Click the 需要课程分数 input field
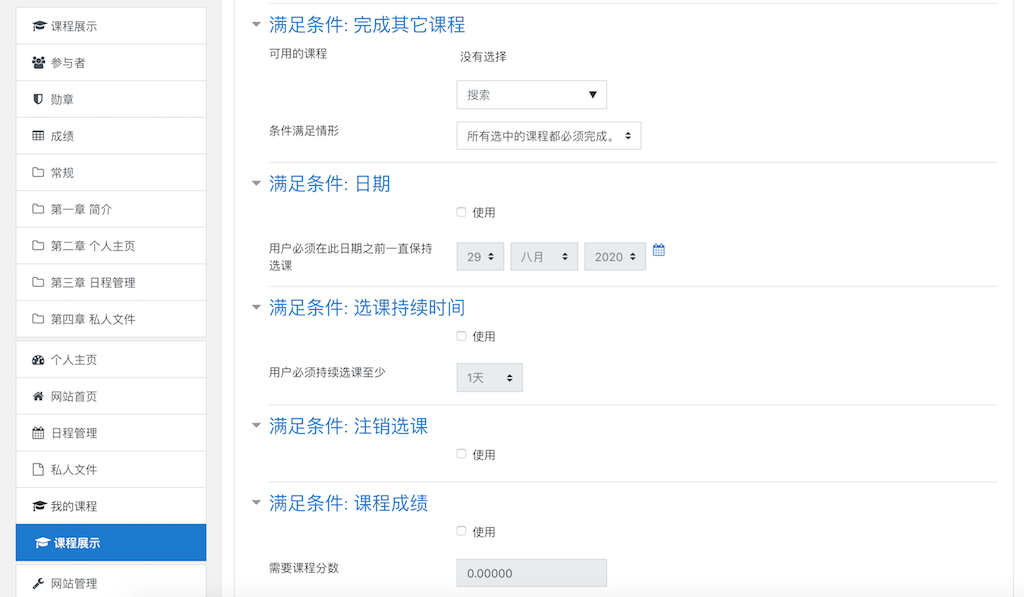Image resolution: width=1024 pixels, height=597 pixels. (x=532, y=573)
